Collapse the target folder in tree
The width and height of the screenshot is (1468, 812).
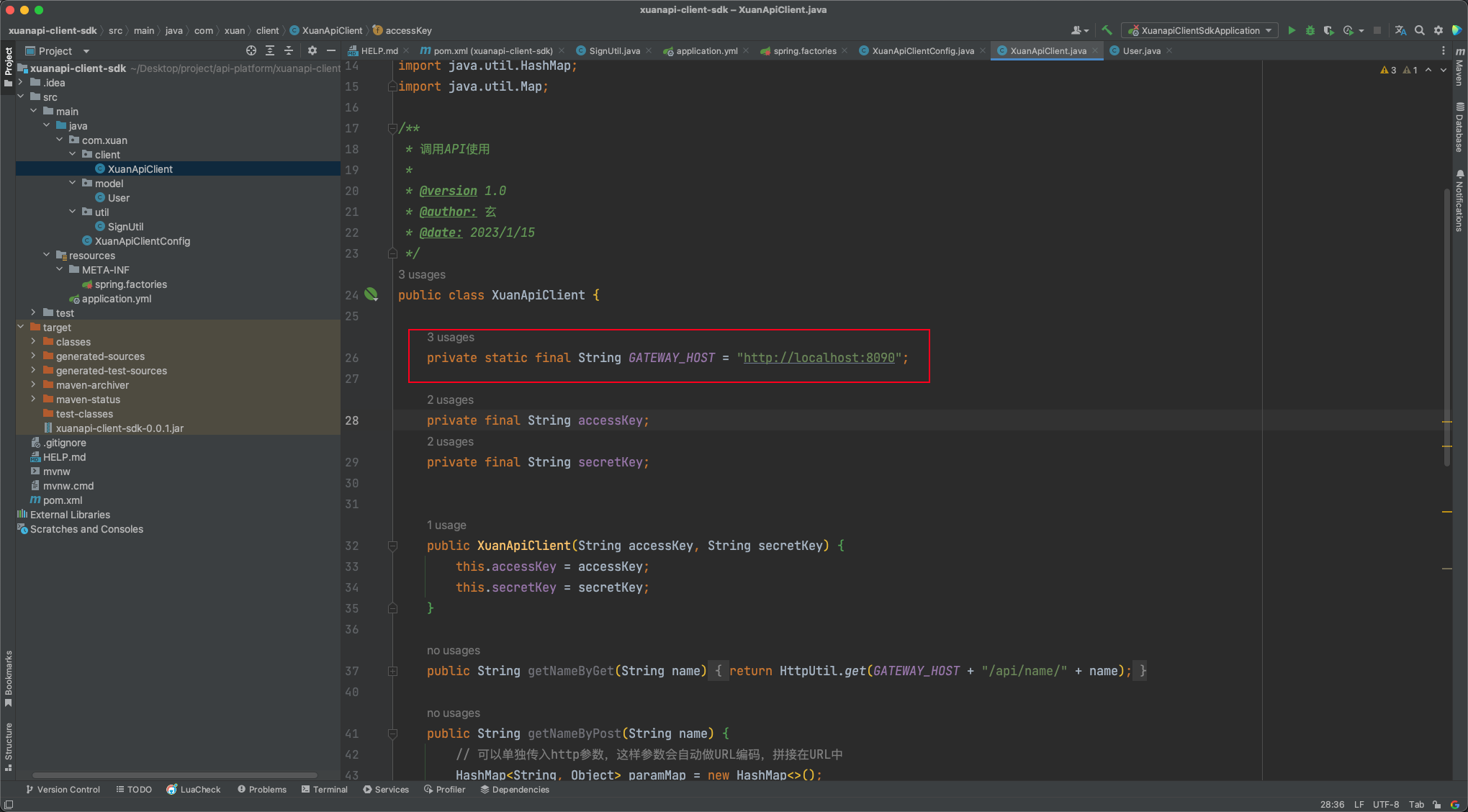coord(21,327)
